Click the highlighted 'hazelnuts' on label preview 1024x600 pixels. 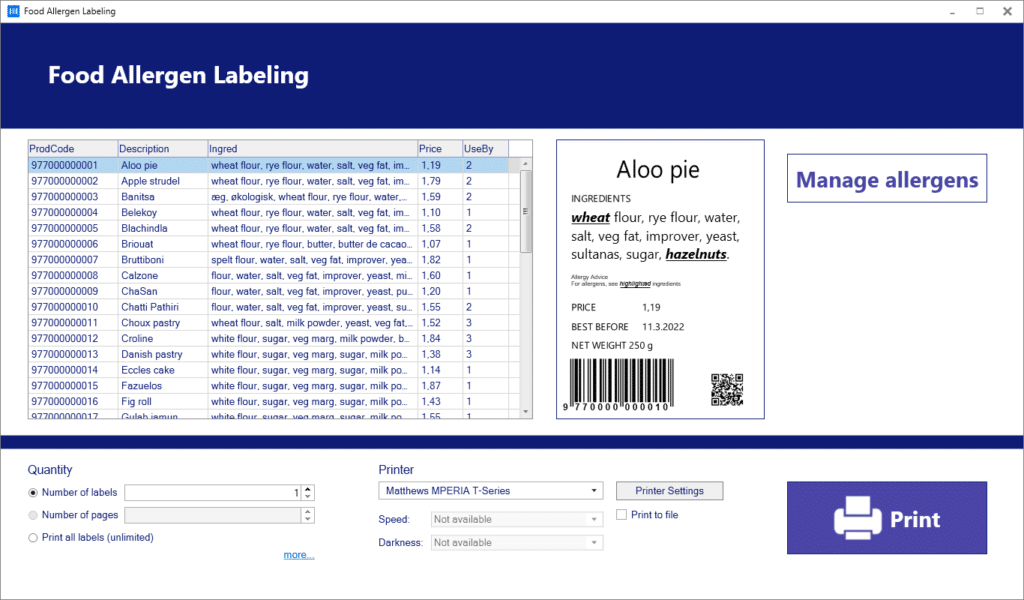(x=696, y=254)
